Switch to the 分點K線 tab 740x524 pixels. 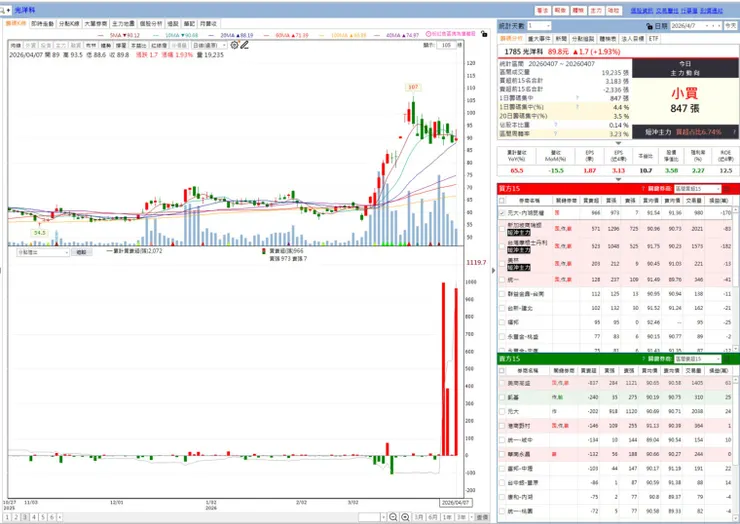click(x=69, y=24)
